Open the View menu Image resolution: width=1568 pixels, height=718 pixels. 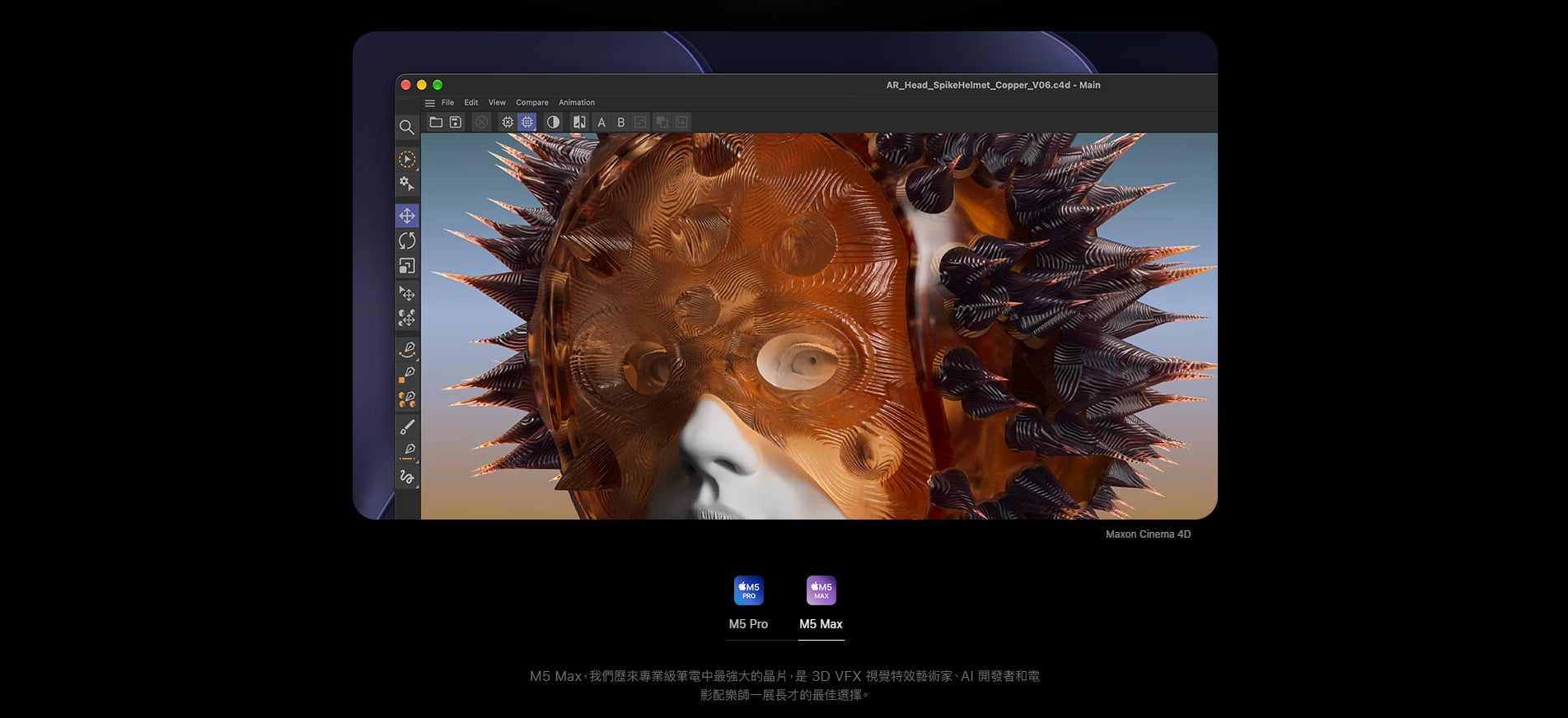(x=497, y=103)
